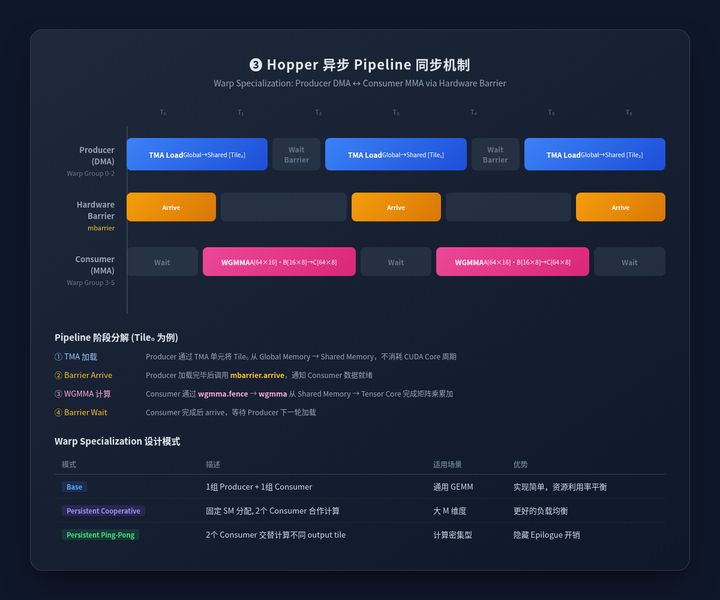Click the "优势" table column header
Image resolution: width=720 pixels, height=600 pixels.
(520, 465)
